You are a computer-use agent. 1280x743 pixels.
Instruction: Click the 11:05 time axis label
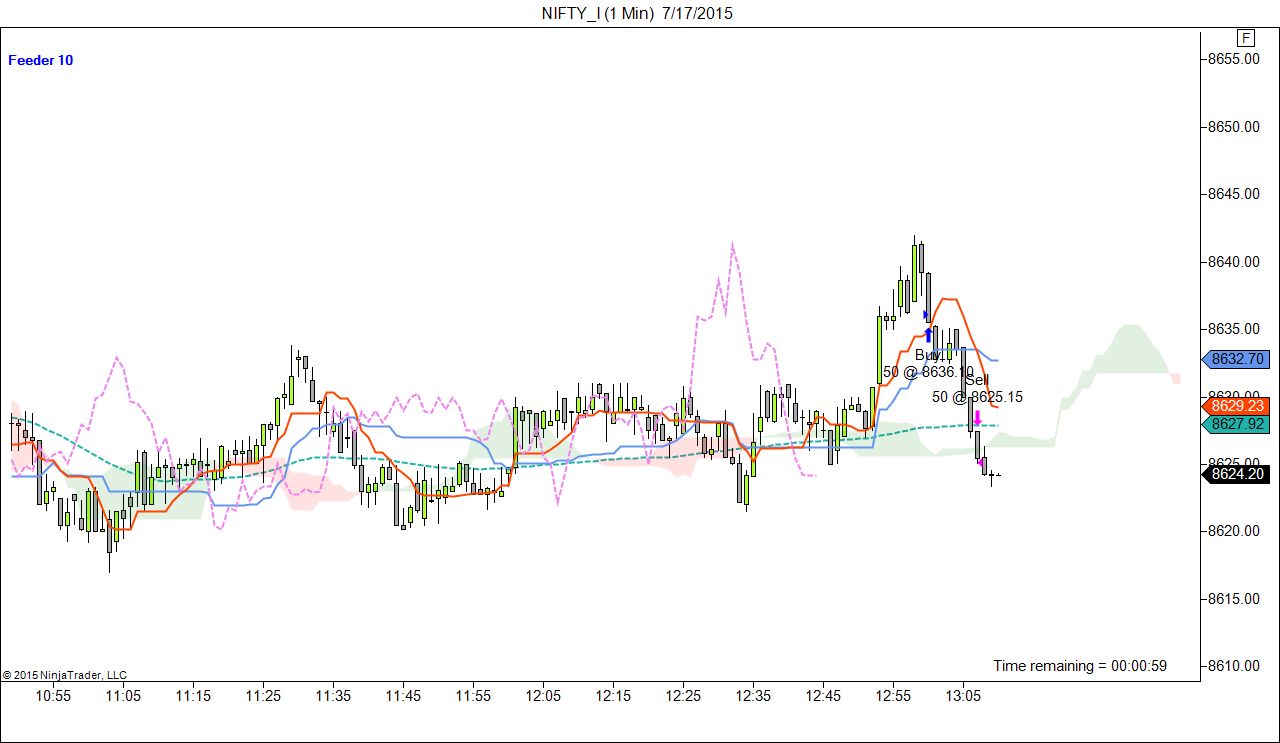pyautogui.click(x=123, y=696)
